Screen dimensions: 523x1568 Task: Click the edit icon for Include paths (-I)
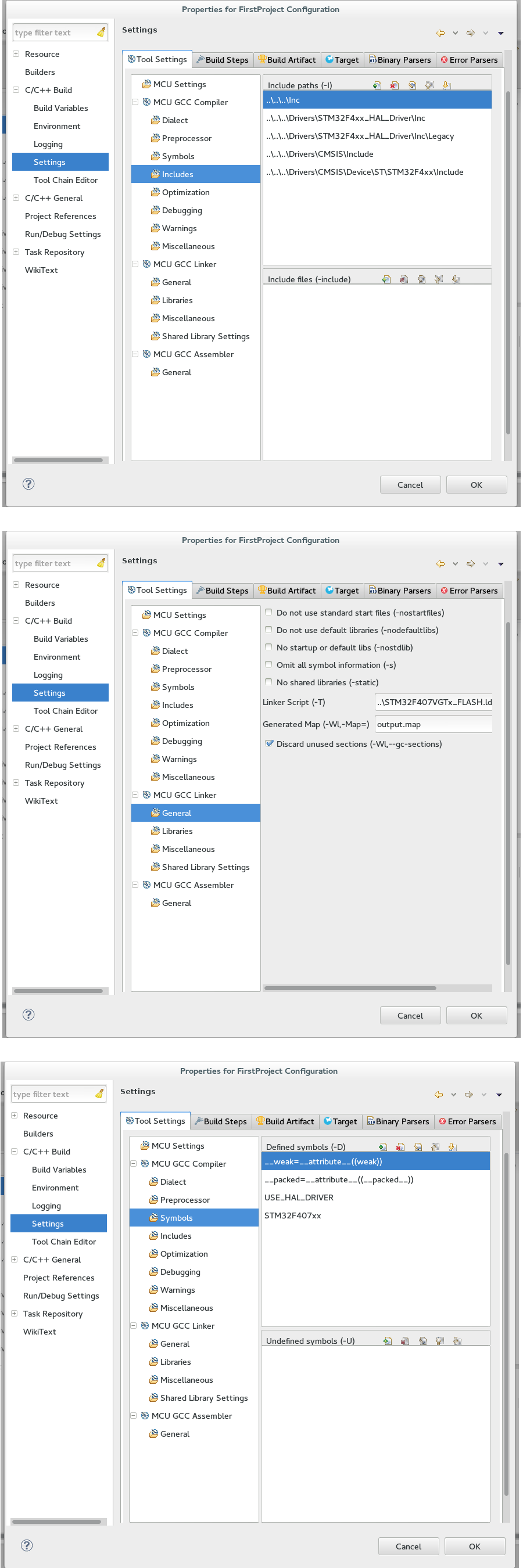(412, 85)
